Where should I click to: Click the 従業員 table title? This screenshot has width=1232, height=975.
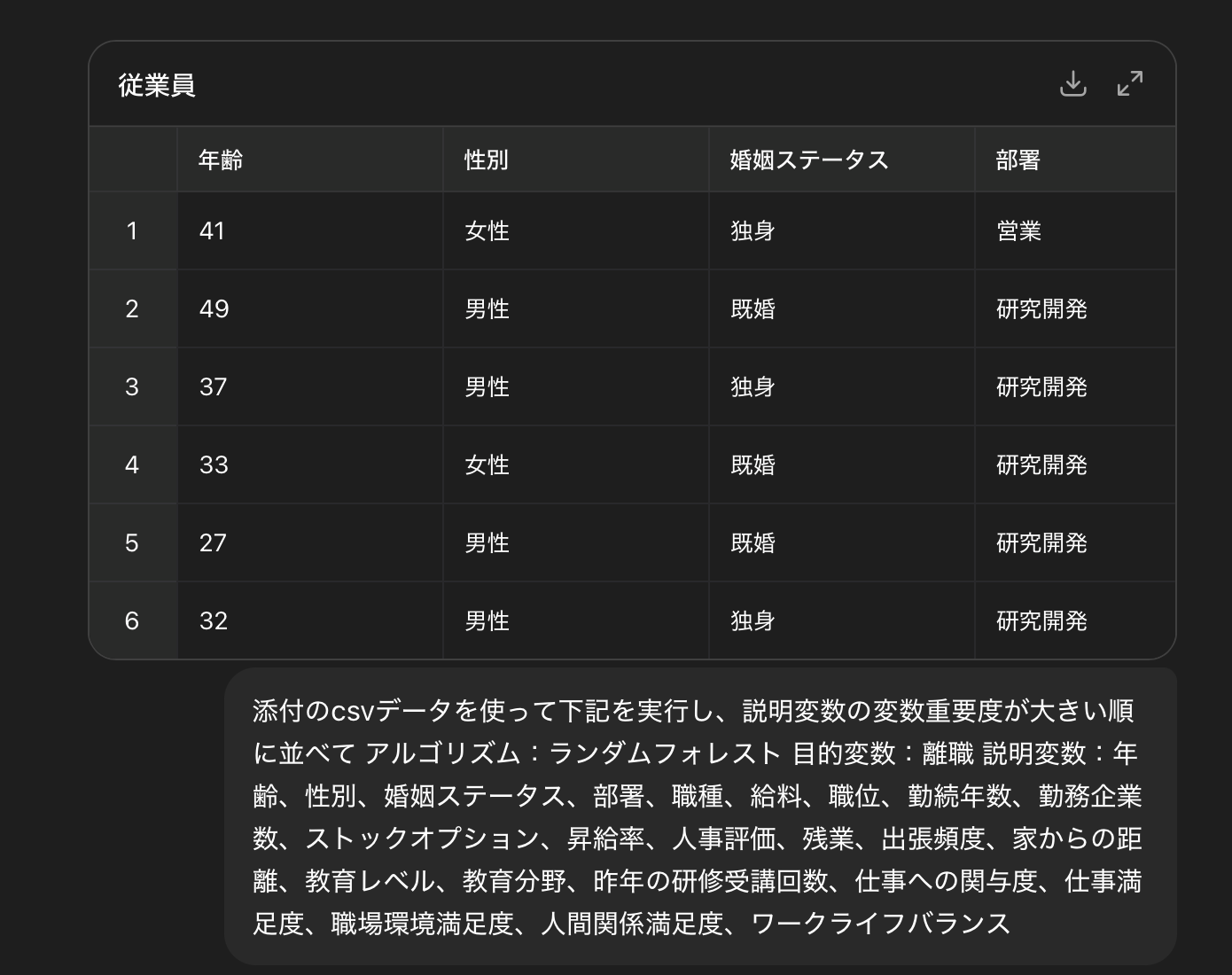coord(157,85)
